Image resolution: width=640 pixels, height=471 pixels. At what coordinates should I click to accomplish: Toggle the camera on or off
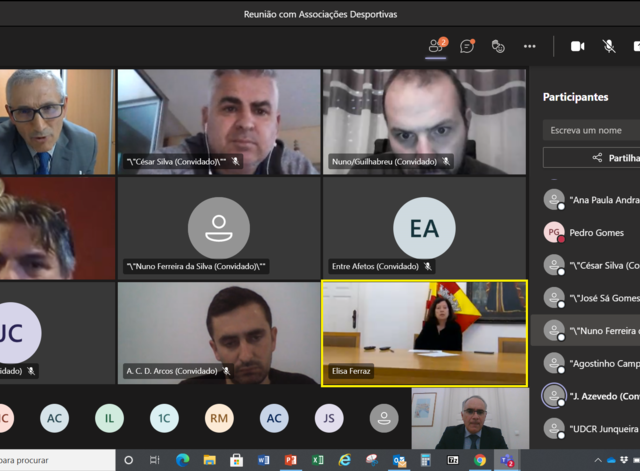577,46
